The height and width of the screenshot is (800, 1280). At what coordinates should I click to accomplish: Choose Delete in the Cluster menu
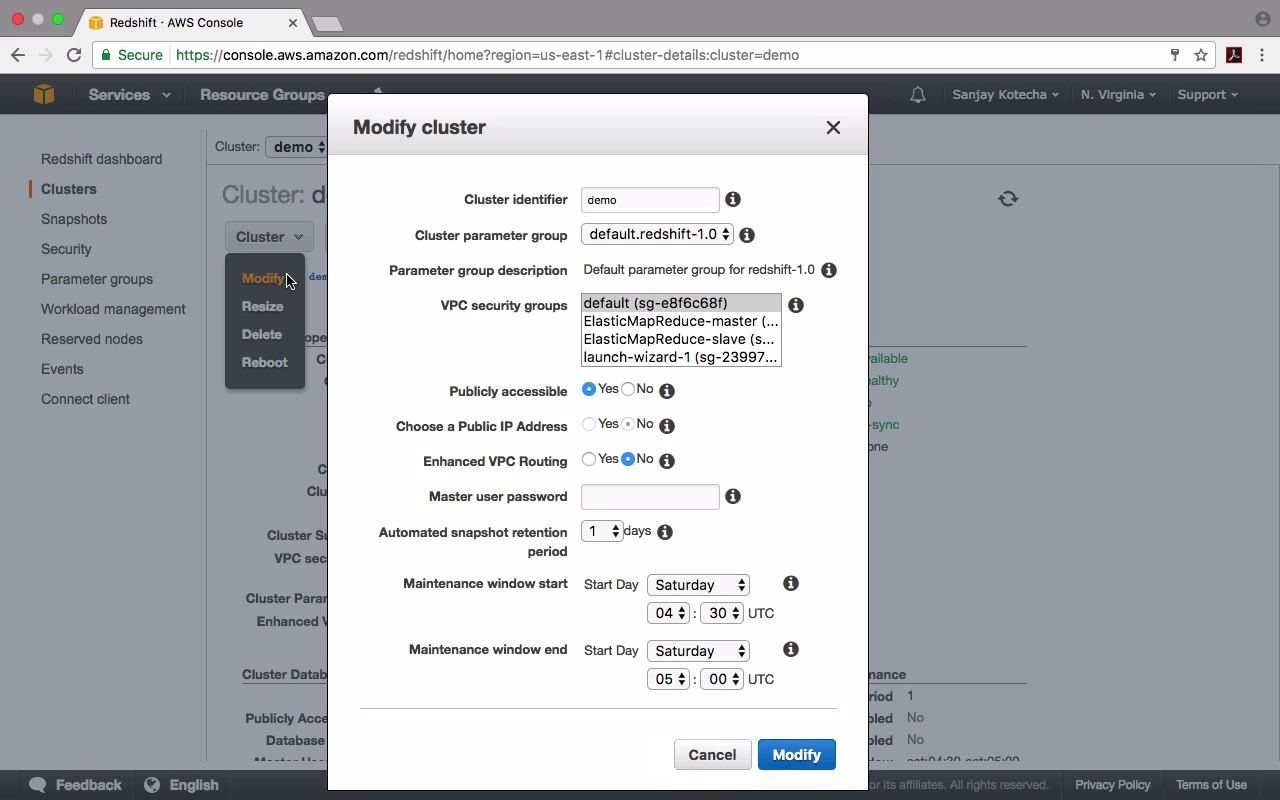[x=262, y=335]
